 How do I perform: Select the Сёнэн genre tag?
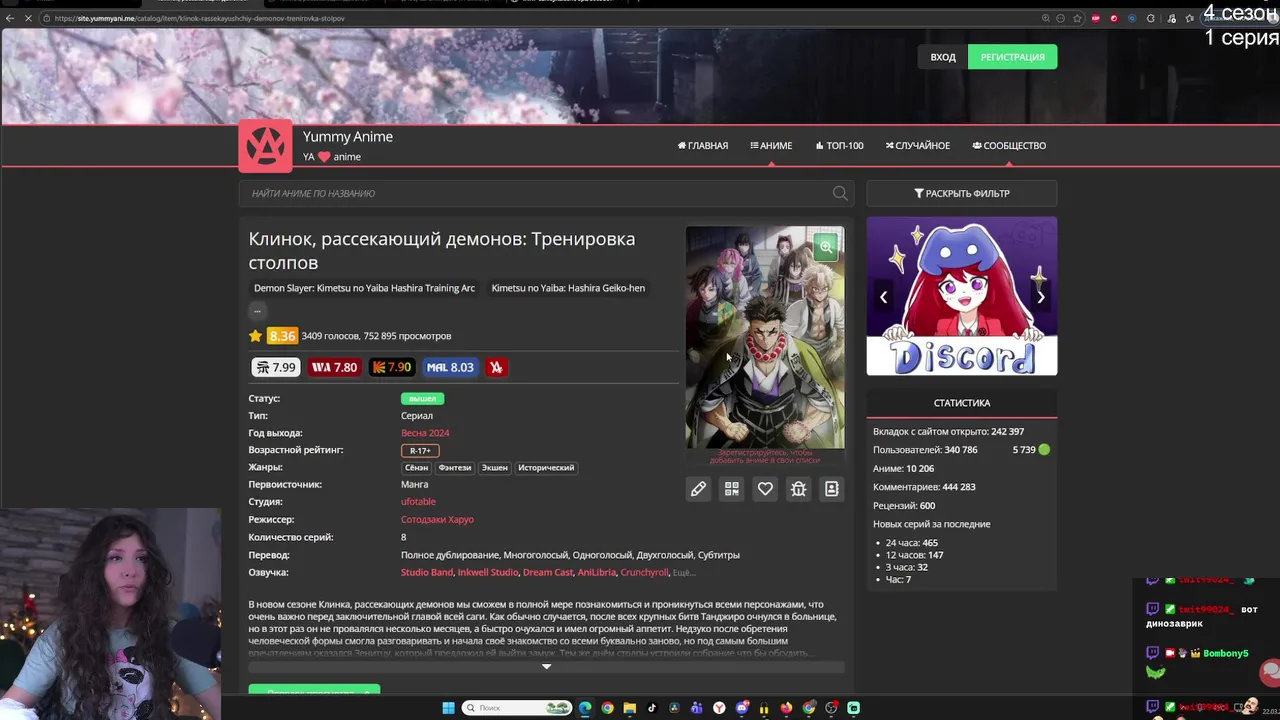pos(417,468)
